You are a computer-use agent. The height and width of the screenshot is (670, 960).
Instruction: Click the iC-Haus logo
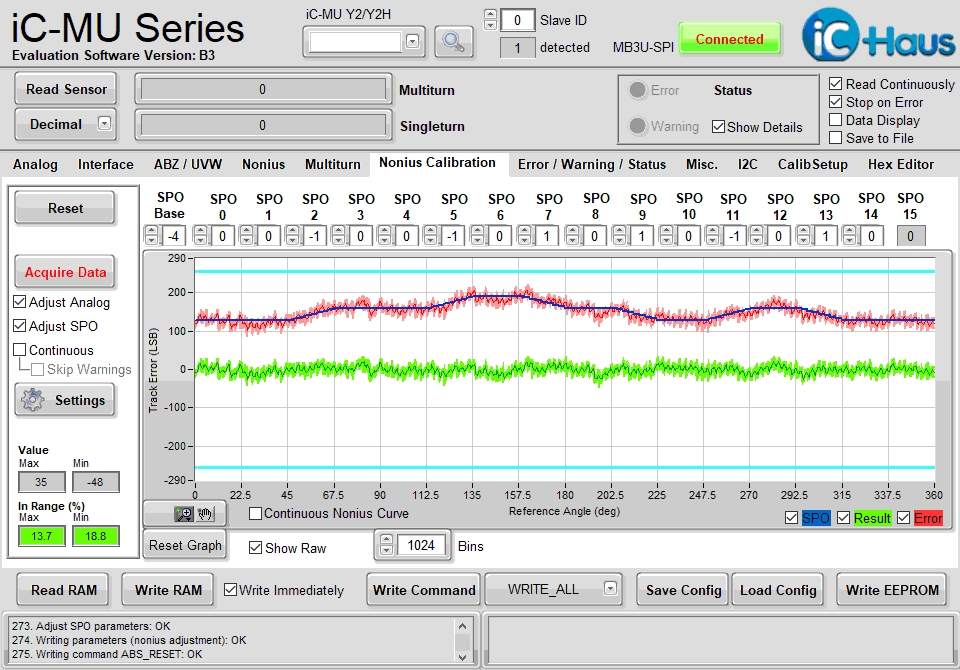point(879,35)
